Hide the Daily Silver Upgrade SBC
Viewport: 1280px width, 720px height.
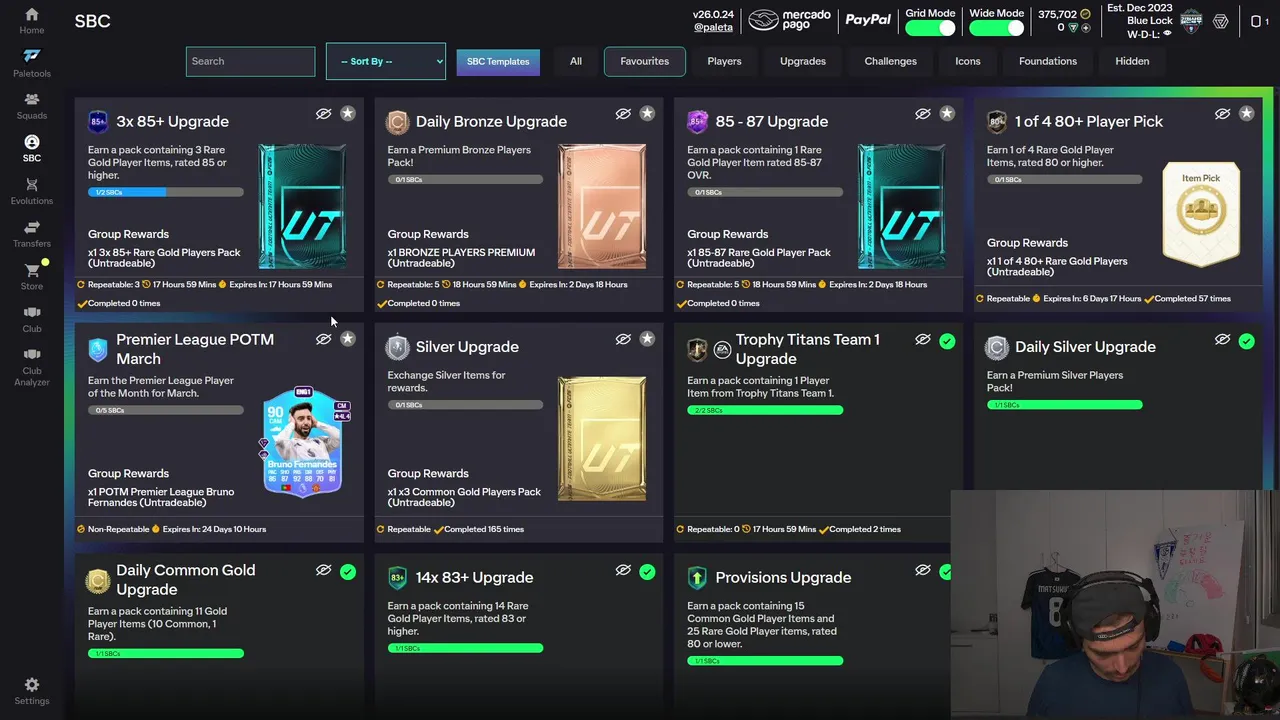pyautogui.click(x=1222, y=339)
